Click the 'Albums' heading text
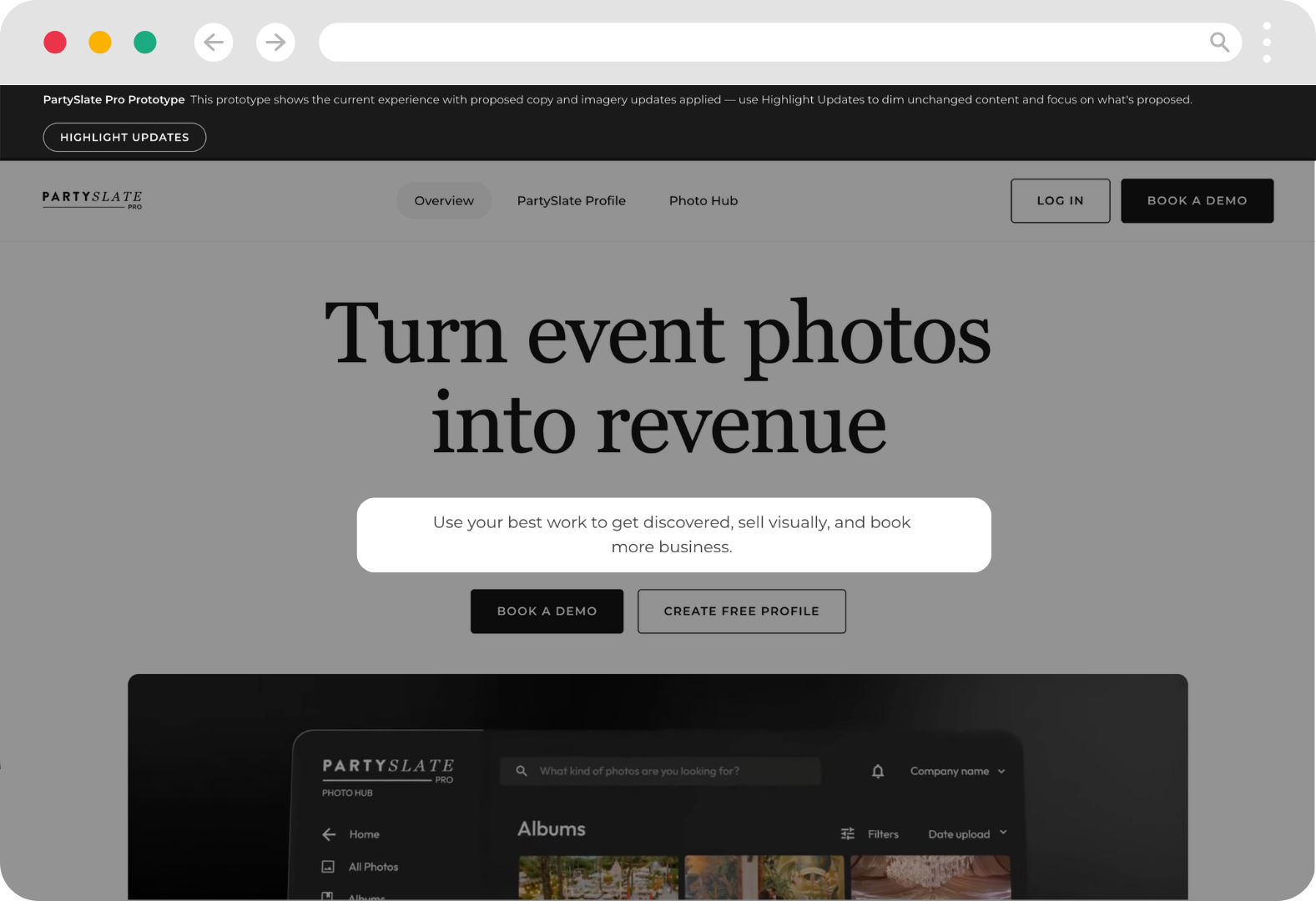 tap(552, 829)
